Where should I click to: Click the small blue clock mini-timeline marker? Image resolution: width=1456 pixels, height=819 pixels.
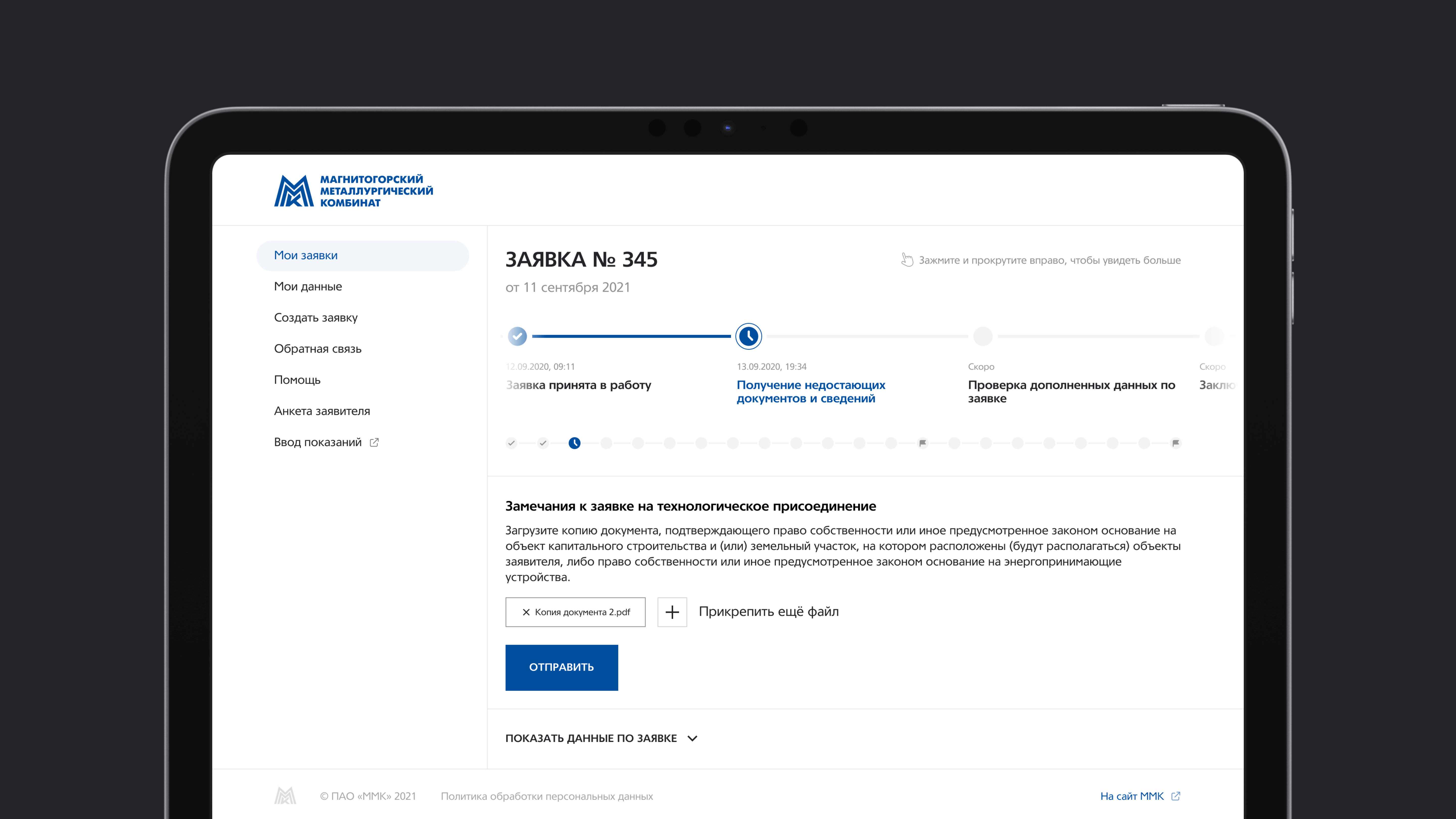[574, 443]
